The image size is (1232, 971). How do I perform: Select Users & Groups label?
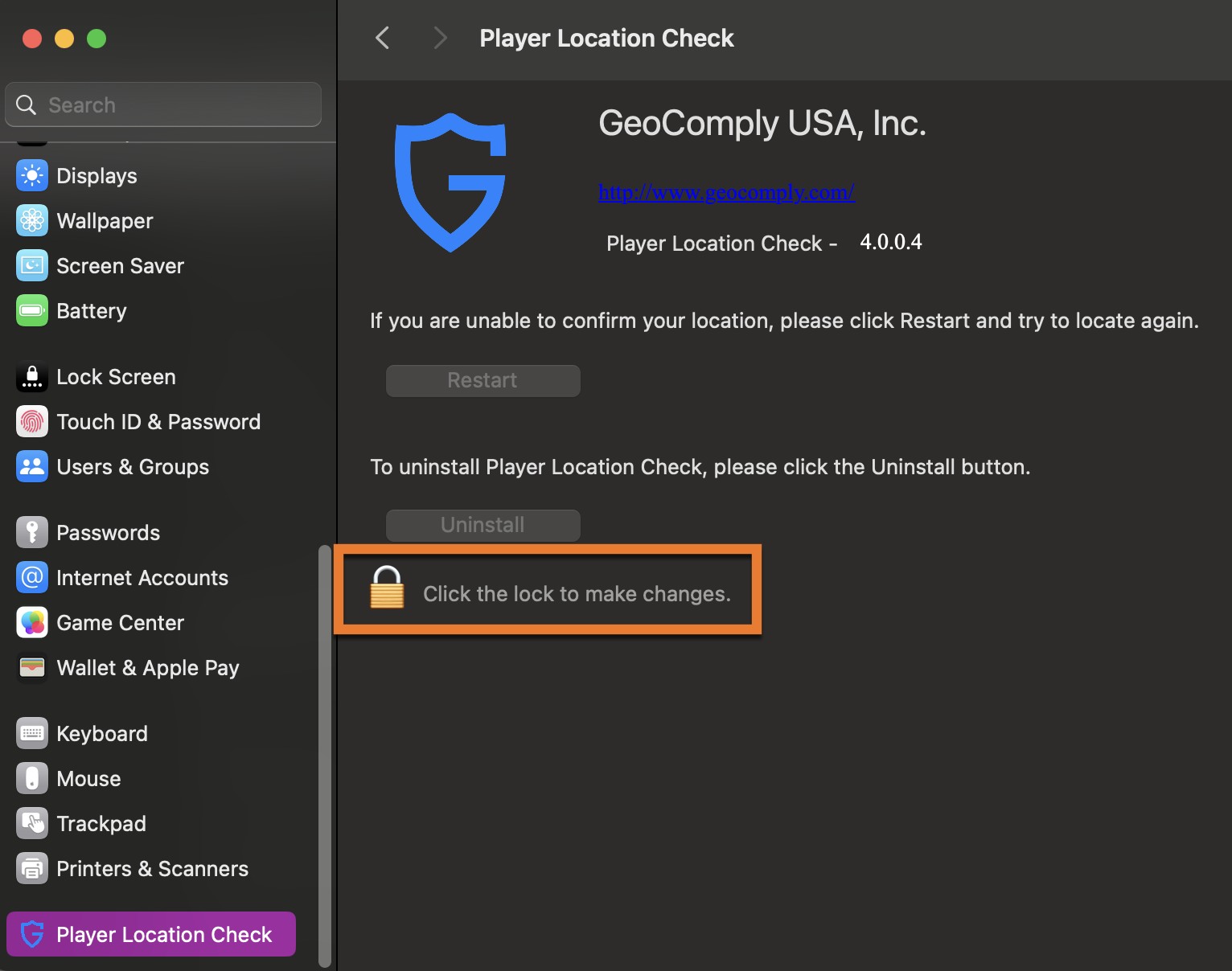coord(133,467)
